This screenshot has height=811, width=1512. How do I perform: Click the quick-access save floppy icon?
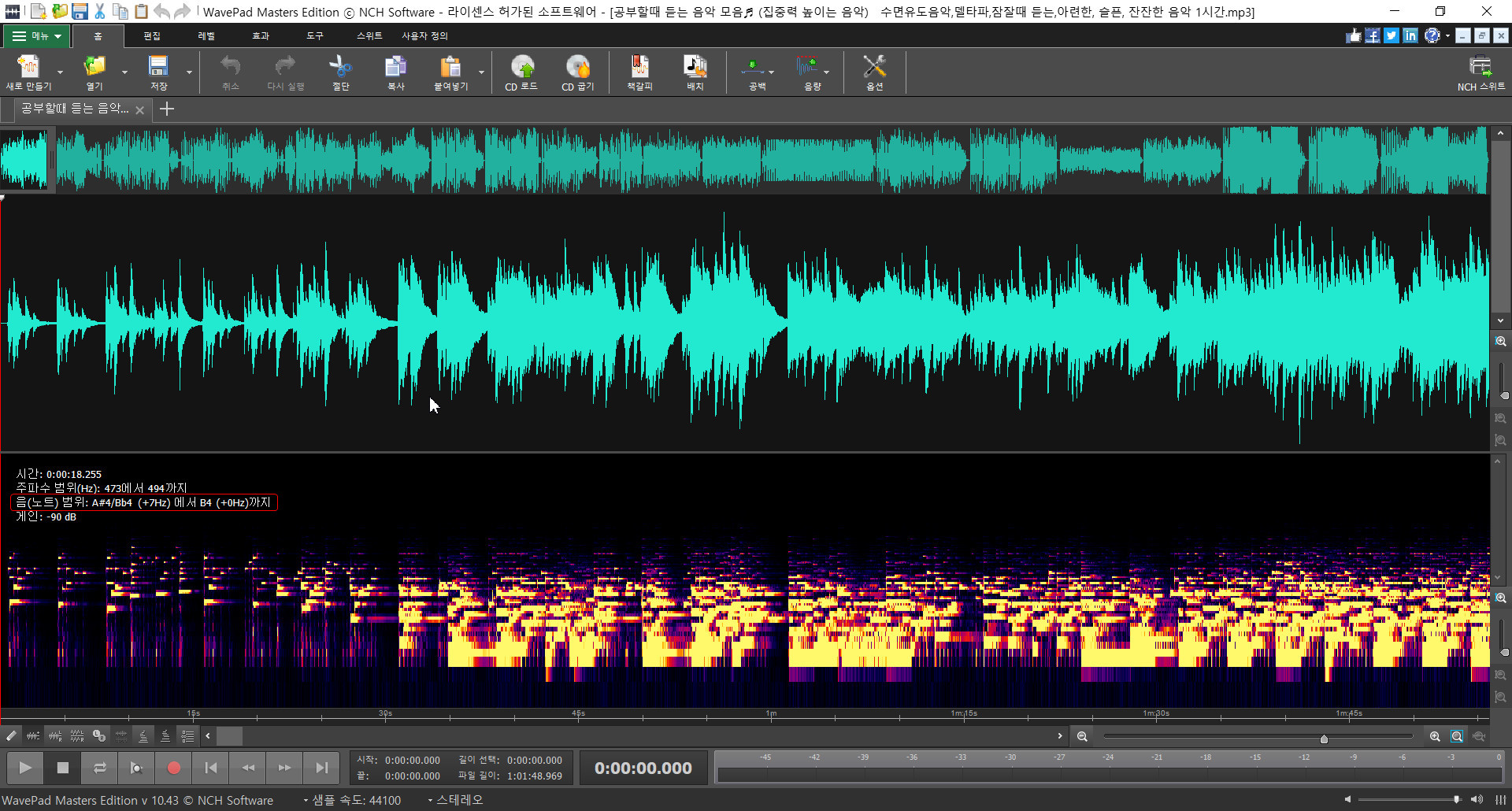pyautogui.click(x=80, y=11)
